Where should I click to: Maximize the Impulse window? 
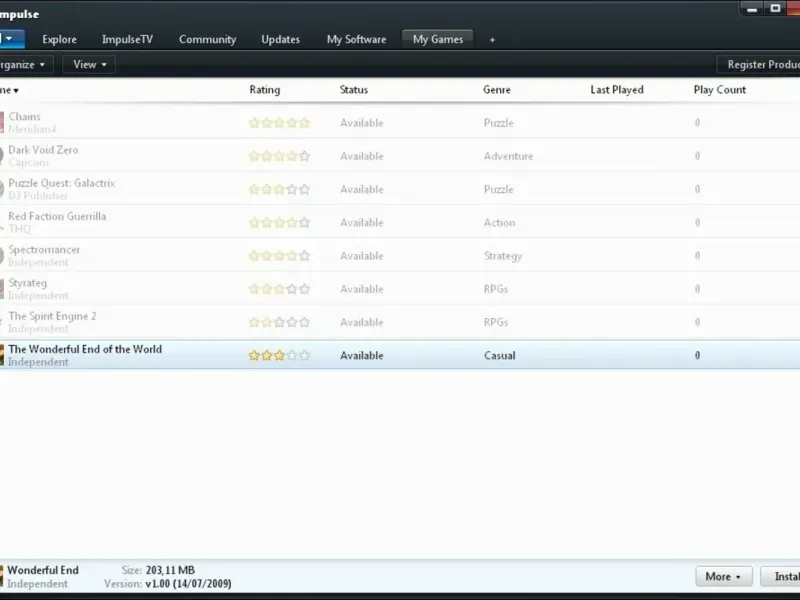point(775,8)
